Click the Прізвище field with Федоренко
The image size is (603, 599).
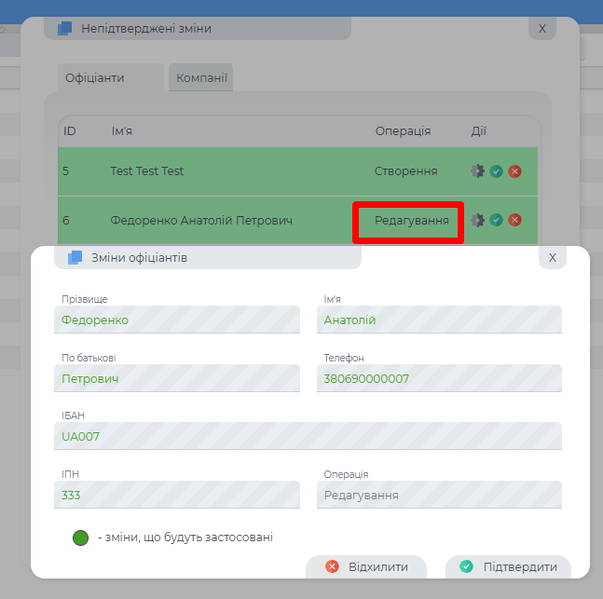(177, 320)
